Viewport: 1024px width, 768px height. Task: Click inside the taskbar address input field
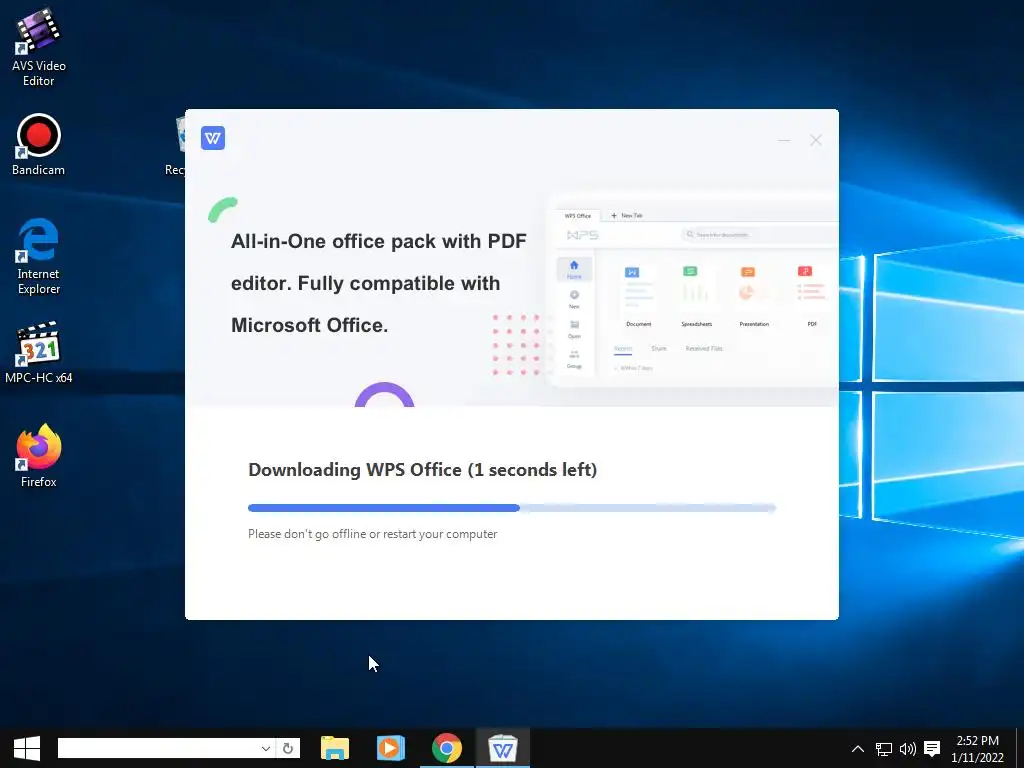pyautogui.click(x=157, y=748)
